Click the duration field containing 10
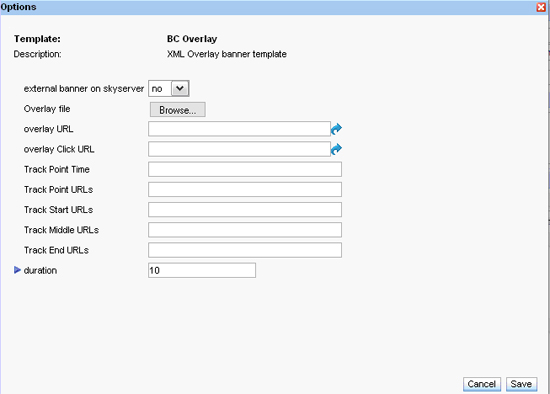 point(202,270)
